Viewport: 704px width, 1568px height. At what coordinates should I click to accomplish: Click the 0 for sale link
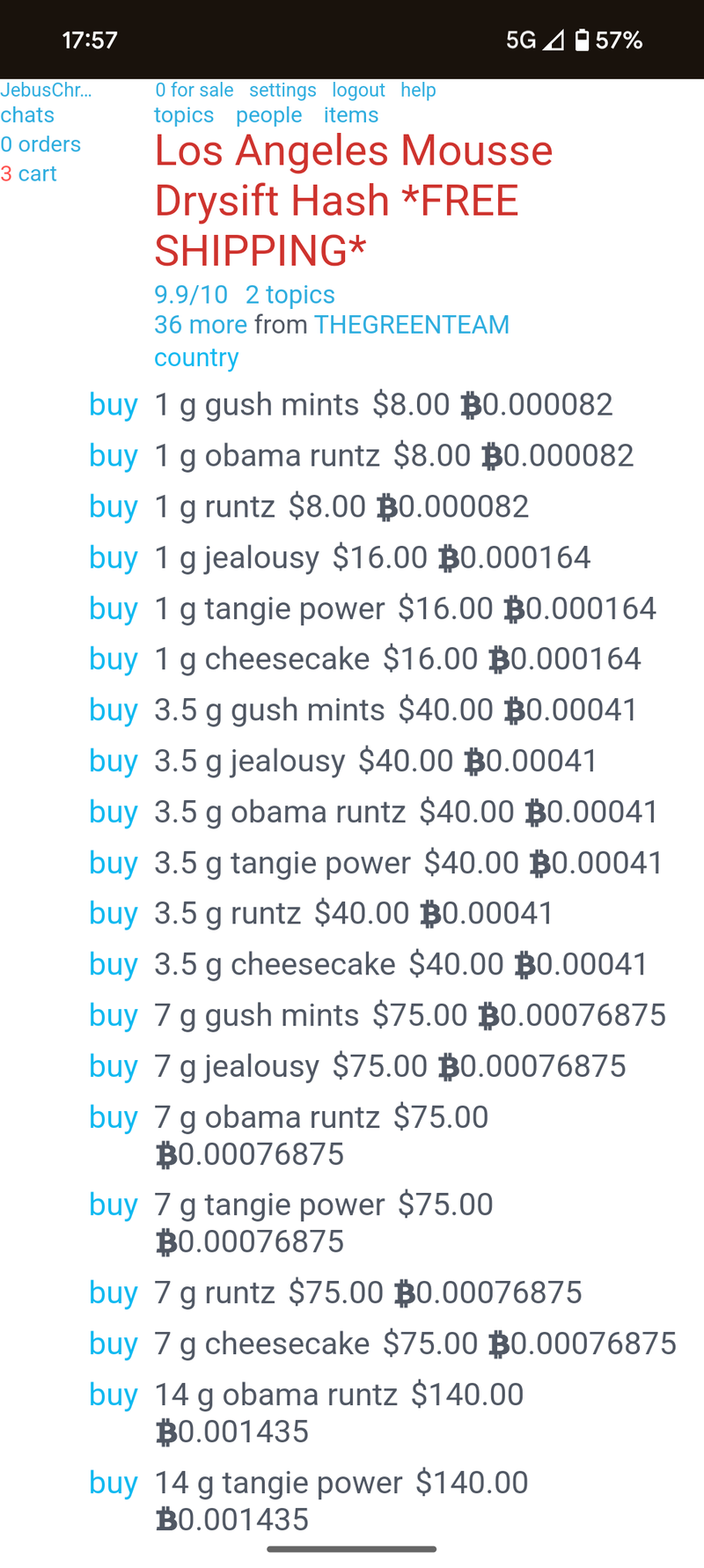194,90
